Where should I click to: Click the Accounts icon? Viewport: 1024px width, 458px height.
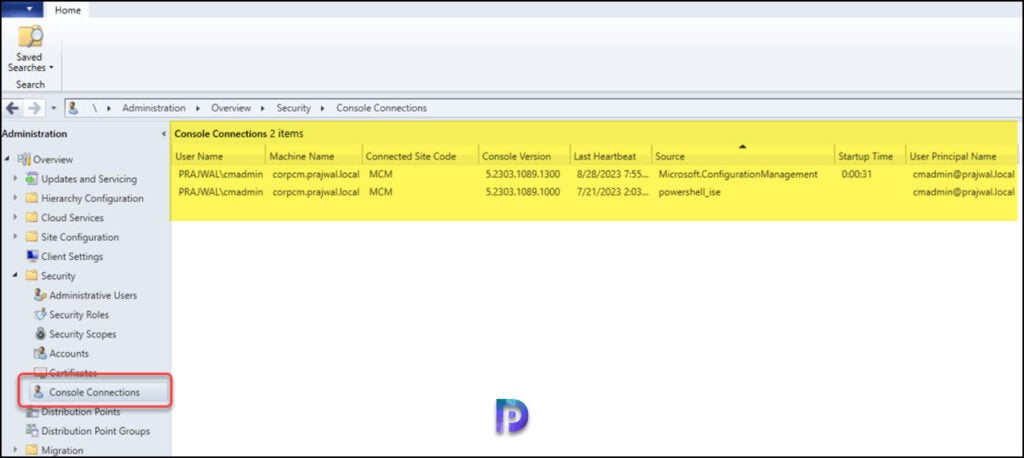tap(40, 353)
